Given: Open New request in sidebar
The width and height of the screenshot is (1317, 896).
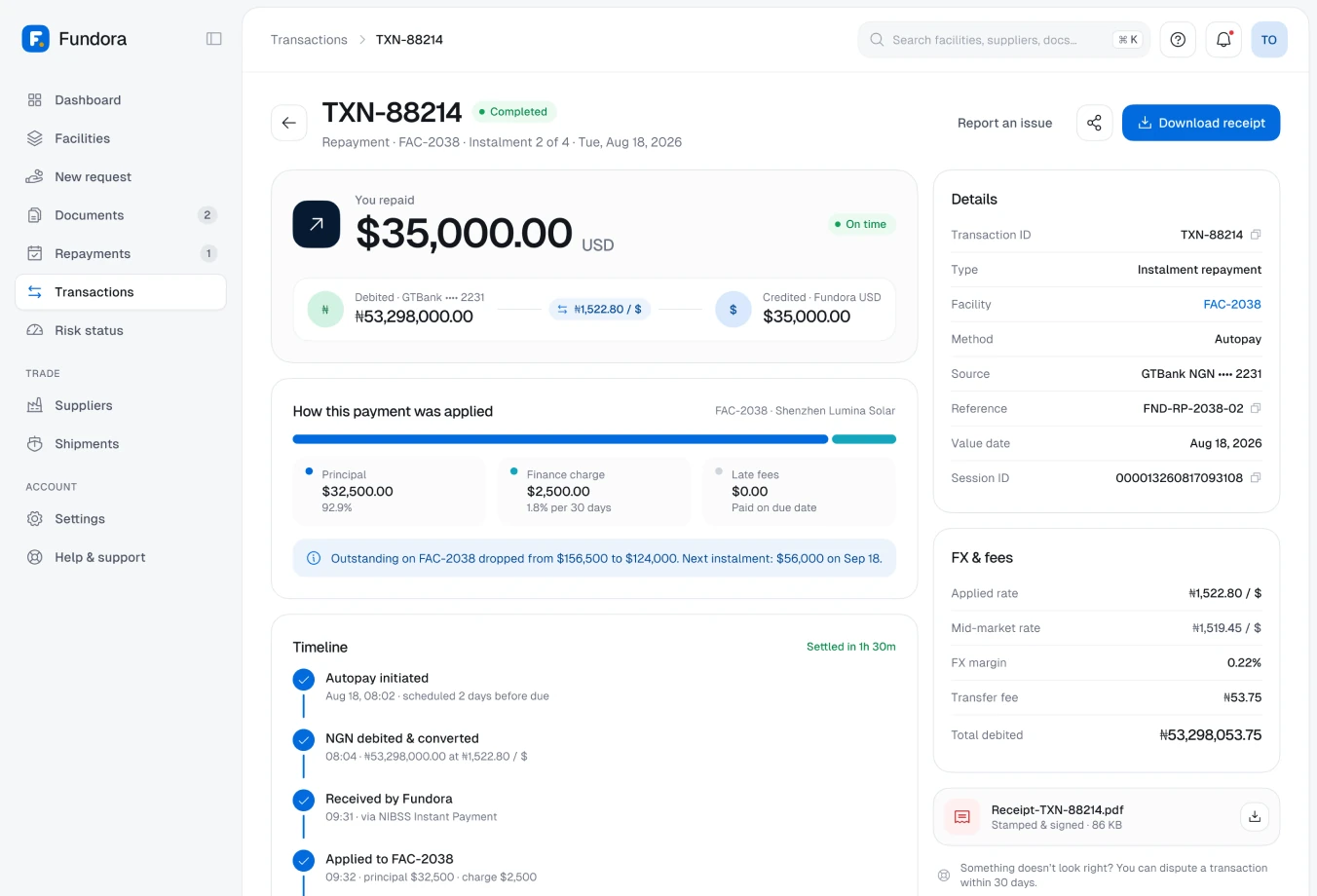Looking at the screenshot, I should click(x=121, y=177).
